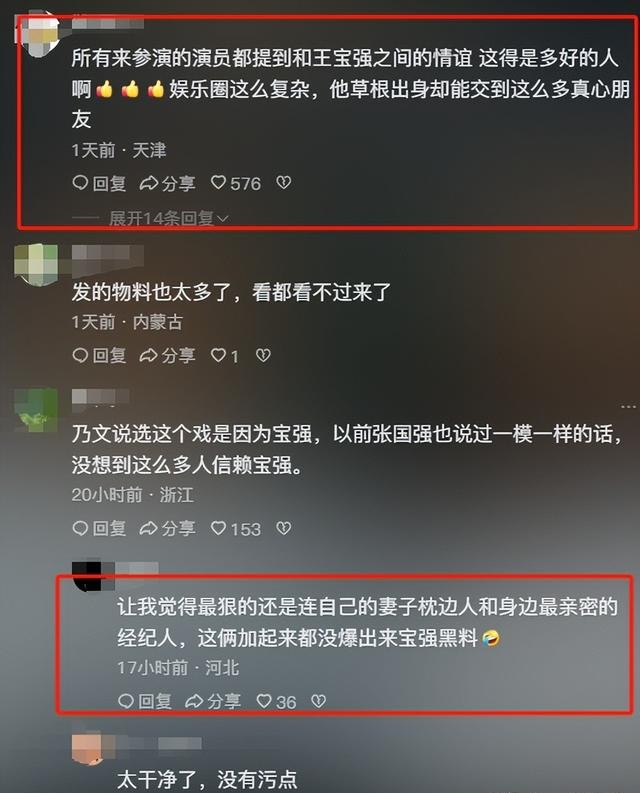Reply to the Hebei reply
The image size is (640, 793).
[x=145, y=701]
